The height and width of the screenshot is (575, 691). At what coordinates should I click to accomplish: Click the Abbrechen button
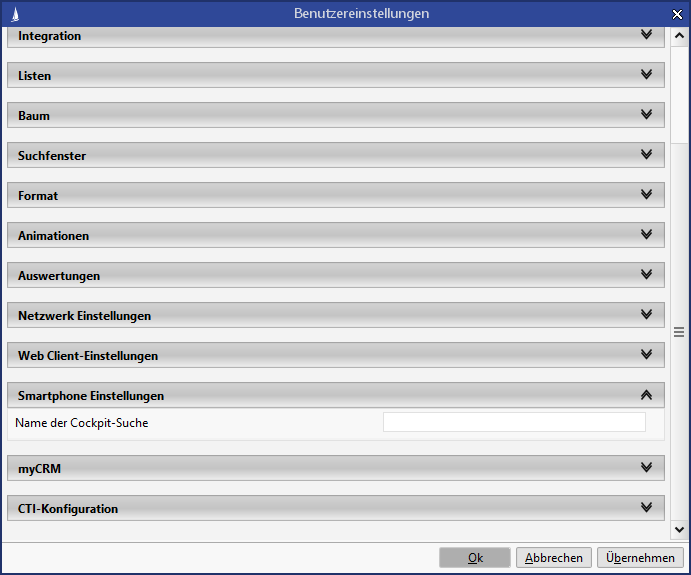click(554, 558)
